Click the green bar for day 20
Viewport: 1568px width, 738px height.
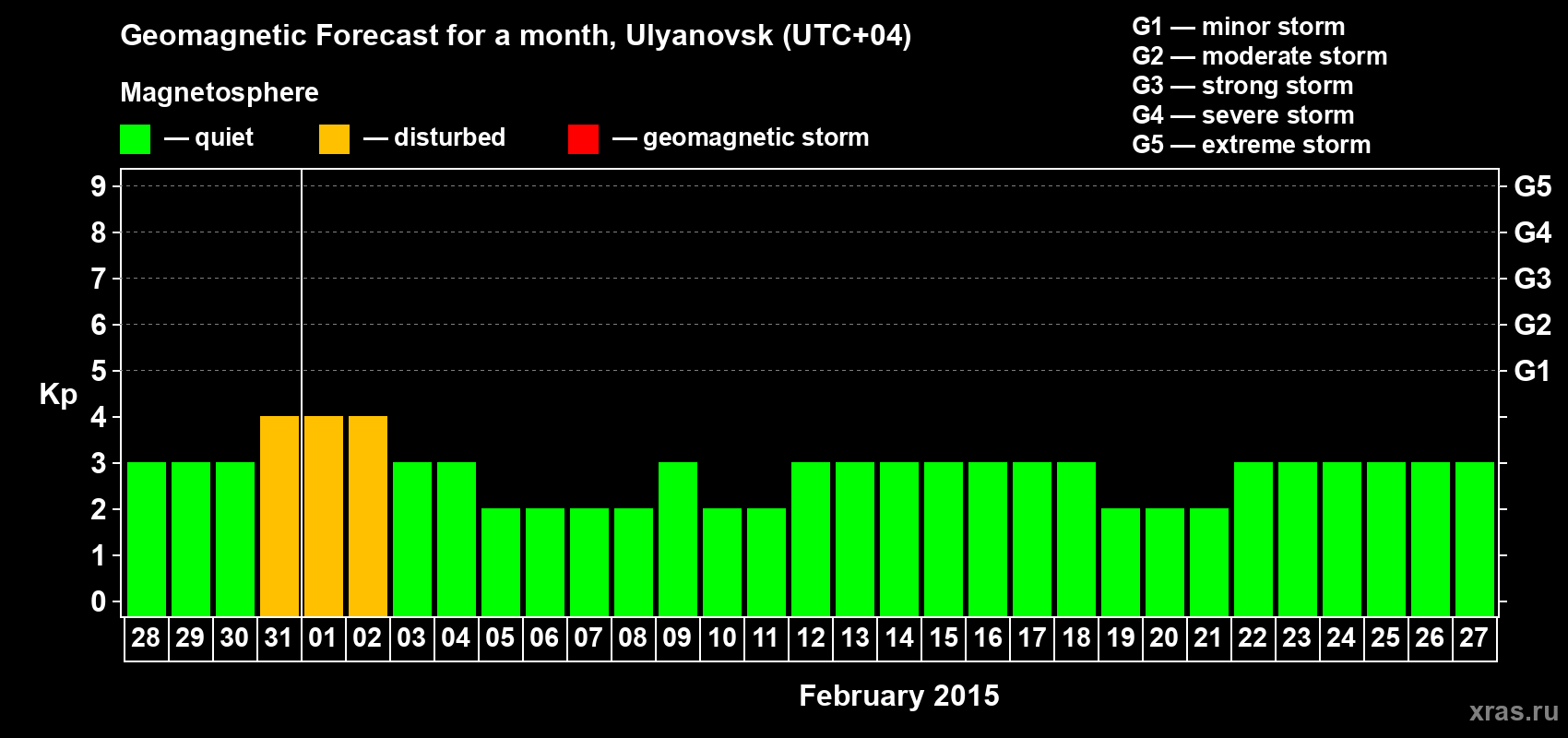(1165, 562)
